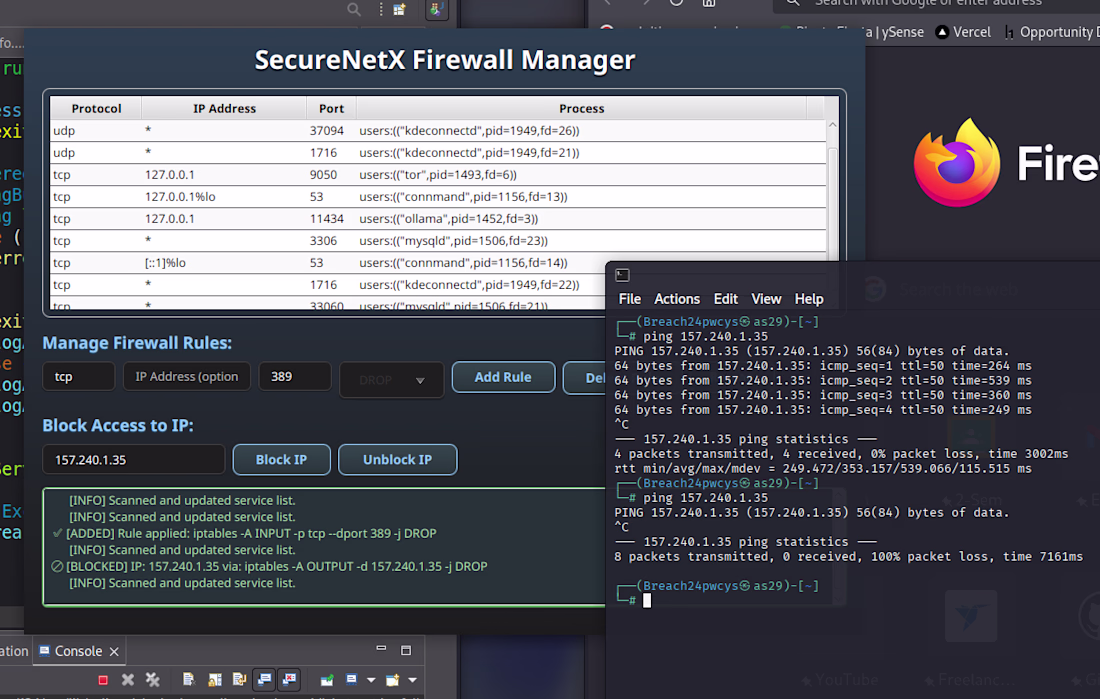This screenshot has height=699, width=1100.
Task: Click Remove All Terminated Launches double-X icon
Action: tap(152, 679)
